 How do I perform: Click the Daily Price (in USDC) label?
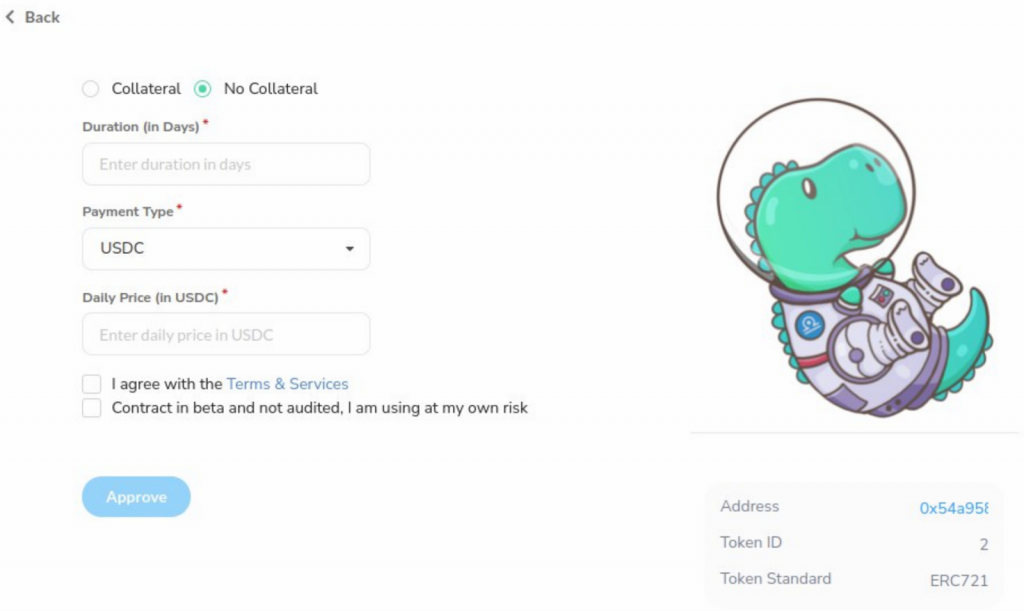point(150,297)
